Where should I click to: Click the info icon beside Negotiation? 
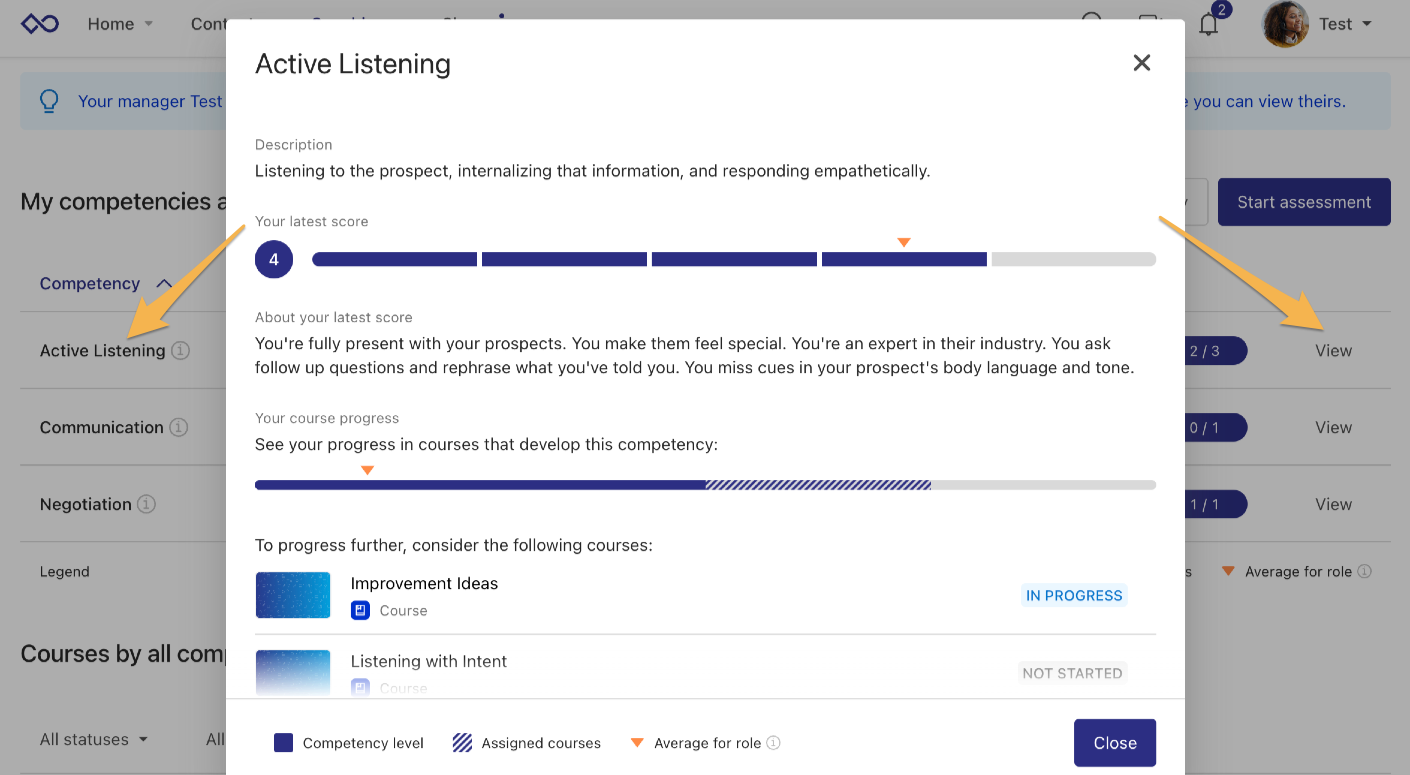pyautogui.click(x=146, y=505)
